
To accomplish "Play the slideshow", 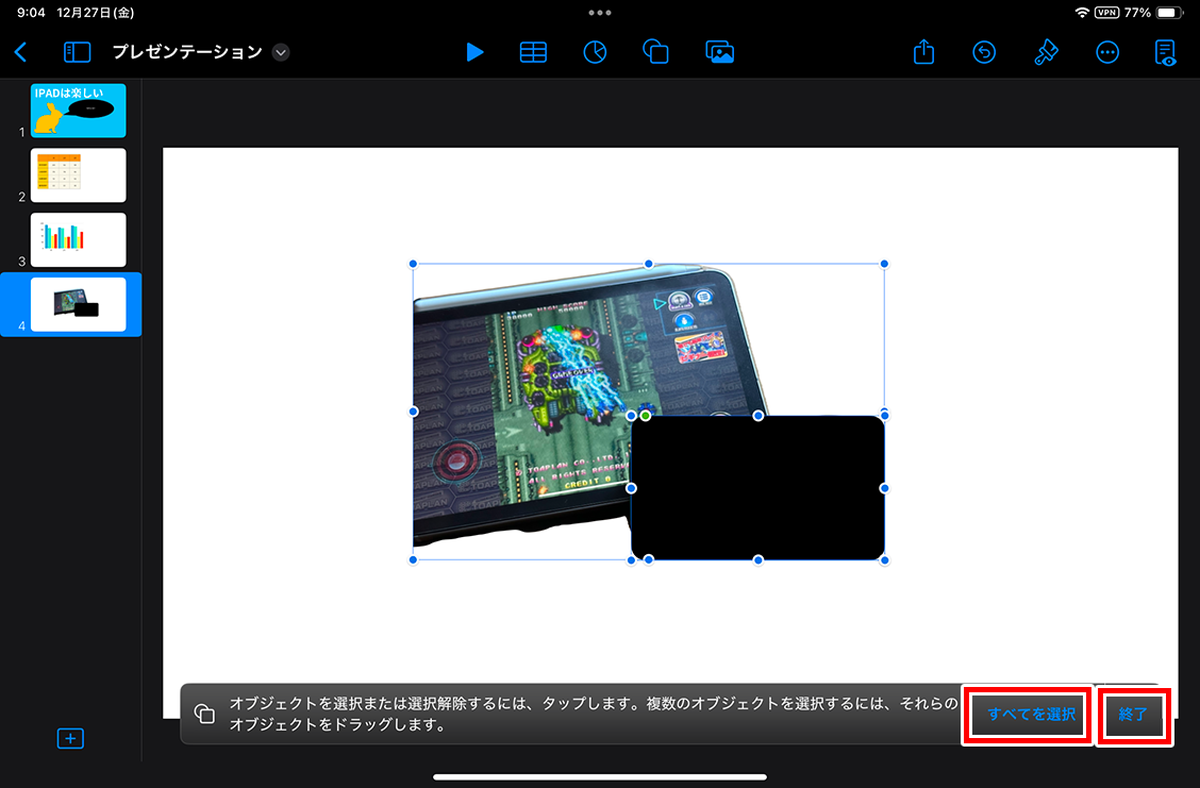I will click(x=475, y=52).
